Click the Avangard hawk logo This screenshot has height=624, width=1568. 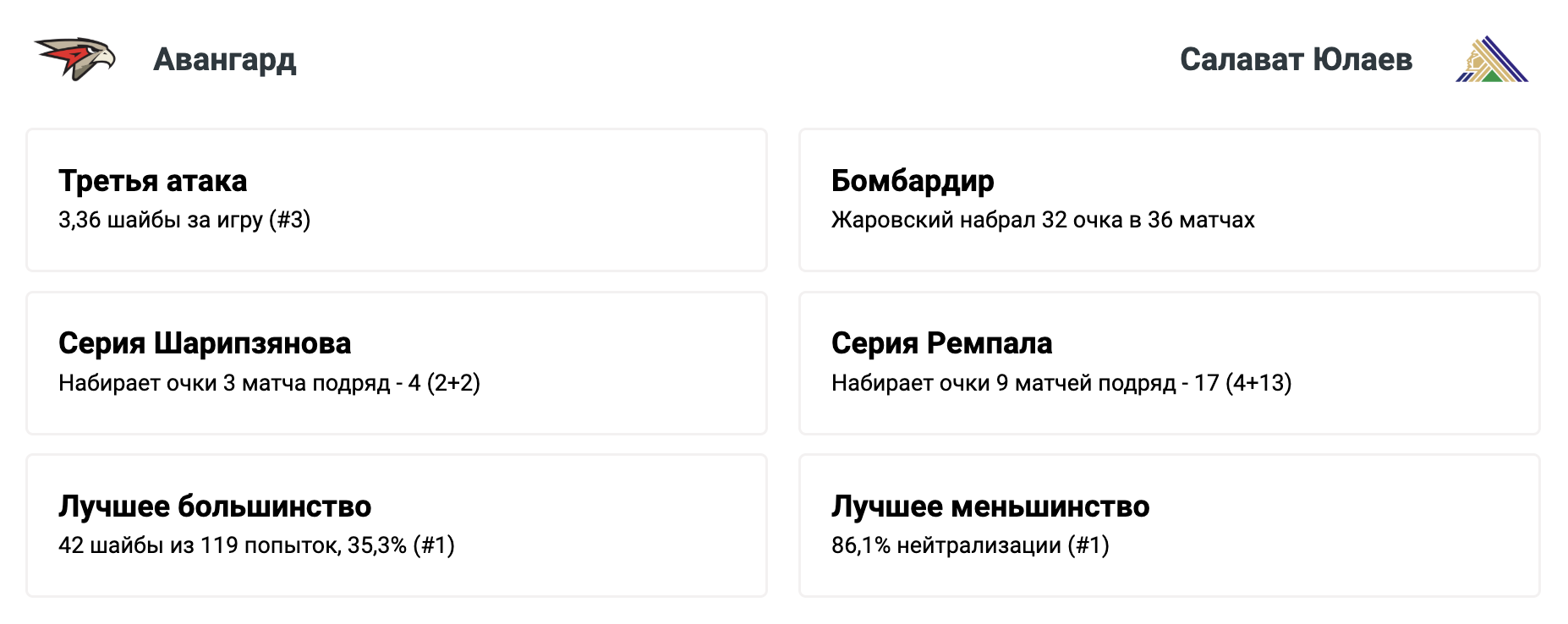click(75, 59)
